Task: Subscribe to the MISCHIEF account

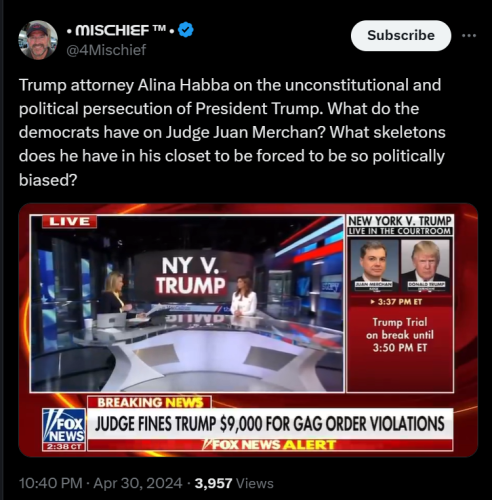Action: [401, 35]
